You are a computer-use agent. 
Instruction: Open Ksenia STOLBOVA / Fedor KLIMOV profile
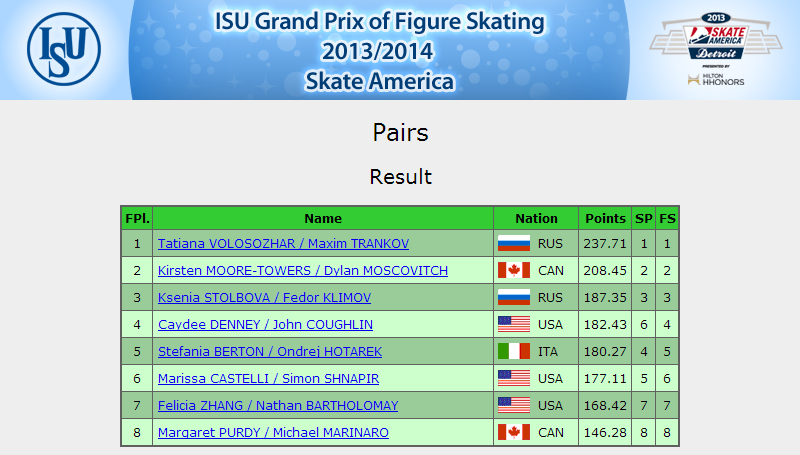point(264,298)
